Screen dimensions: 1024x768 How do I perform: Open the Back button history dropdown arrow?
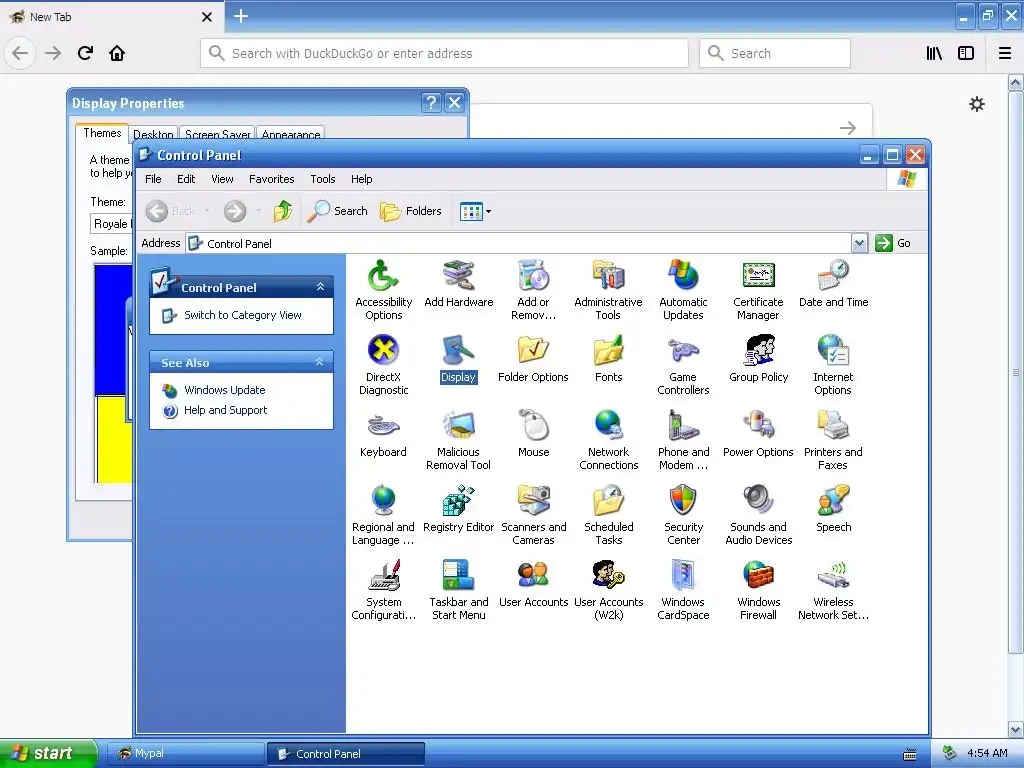(x=207, y=211)
